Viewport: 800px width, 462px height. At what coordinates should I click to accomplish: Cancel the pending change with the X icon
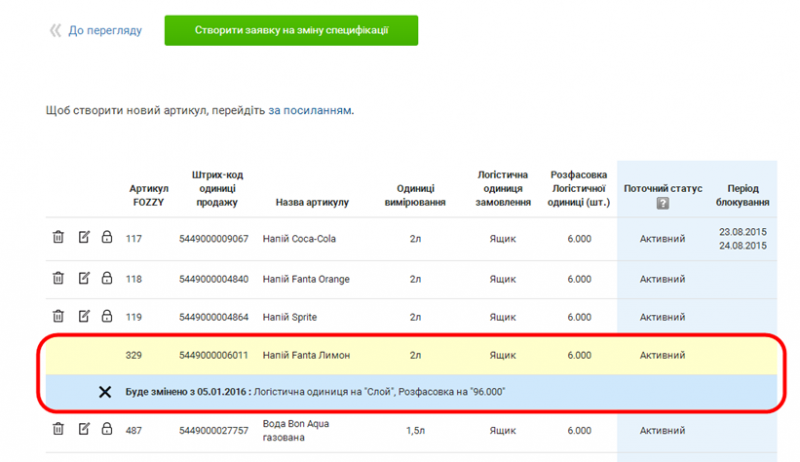pyautogui.click(x=105, y=391)
